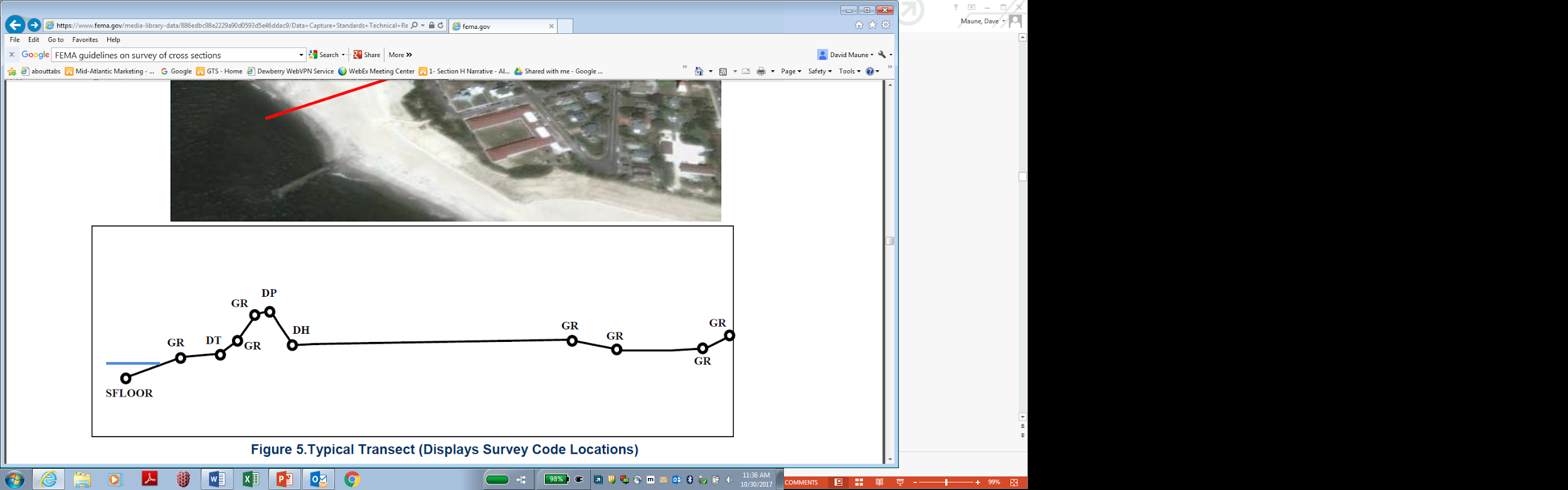Switch to PowerPoint on the taskbar
Screen dimensions: 1568x490
pyautogui.click(x=285, y=479)
